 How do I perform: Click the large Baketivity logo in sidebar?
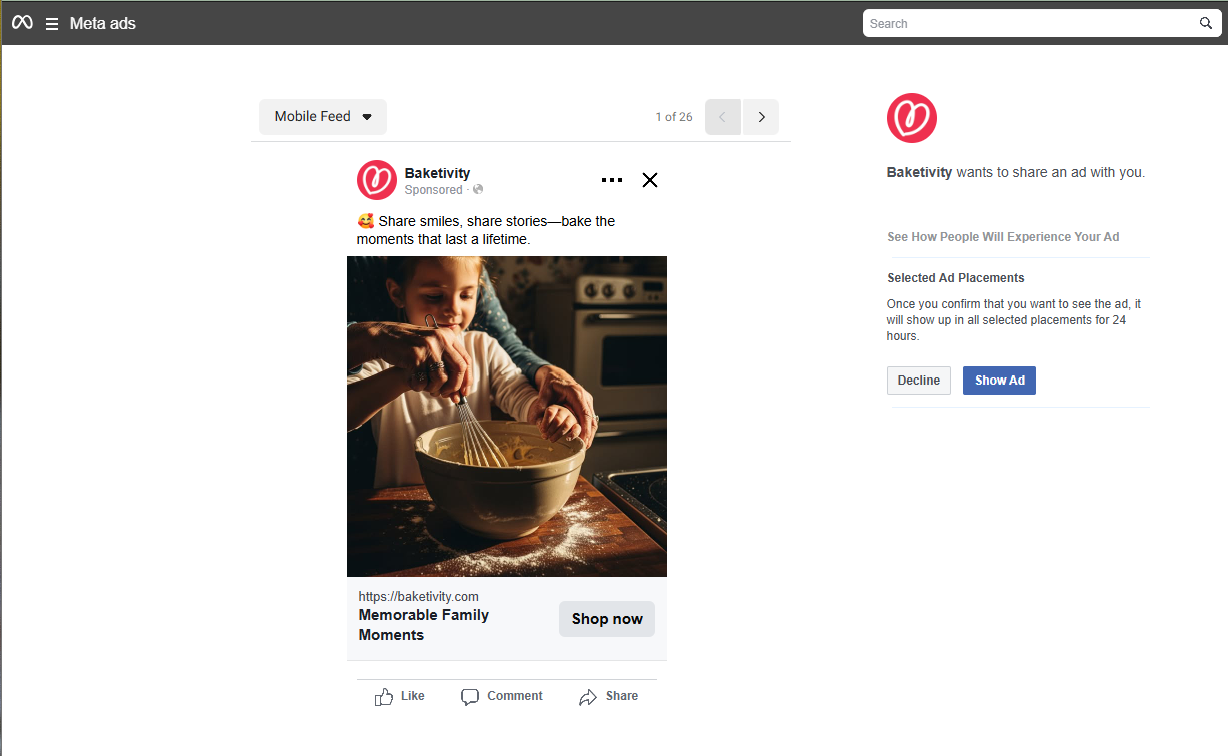[x=912, y=118]
